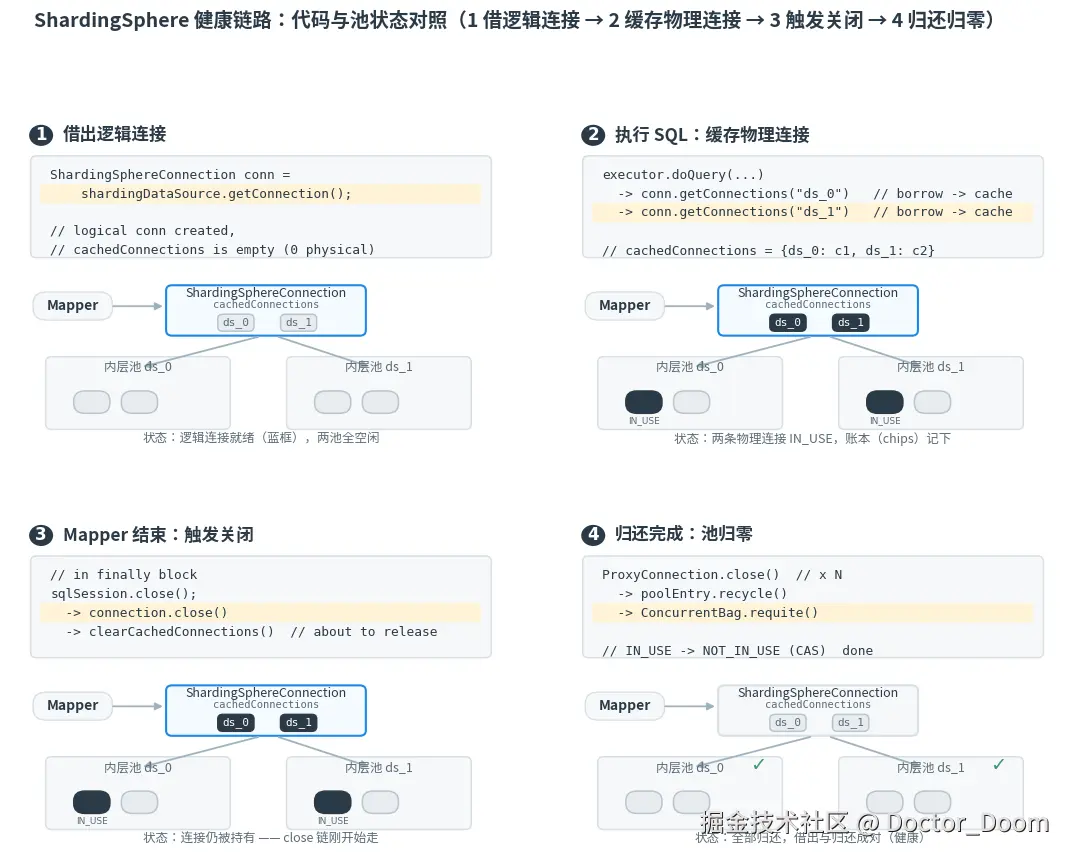Image resolution: width=1074 pixels, height=860 pixels.
Task: Select the gray ds_0 chip in step 4 diagram
Action: [x=788, y=722]
